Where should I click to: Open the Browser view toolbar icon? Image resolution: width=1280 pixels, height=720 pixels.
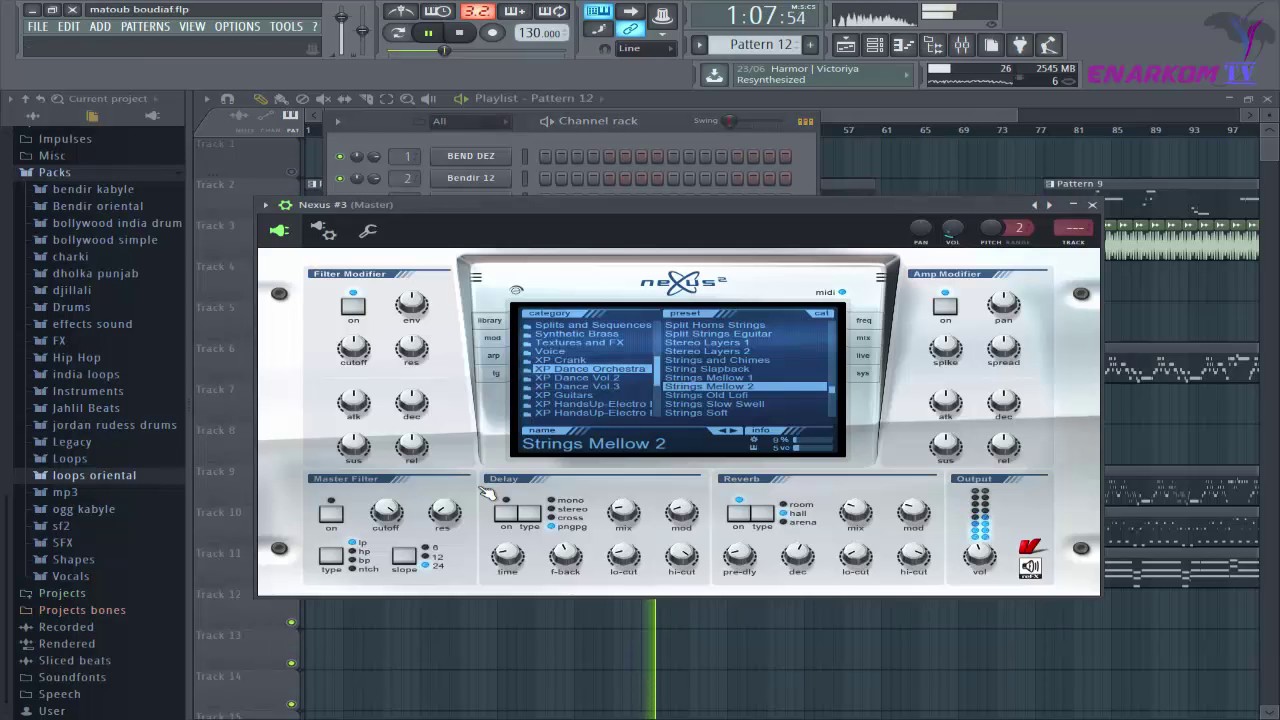point(932,45)
